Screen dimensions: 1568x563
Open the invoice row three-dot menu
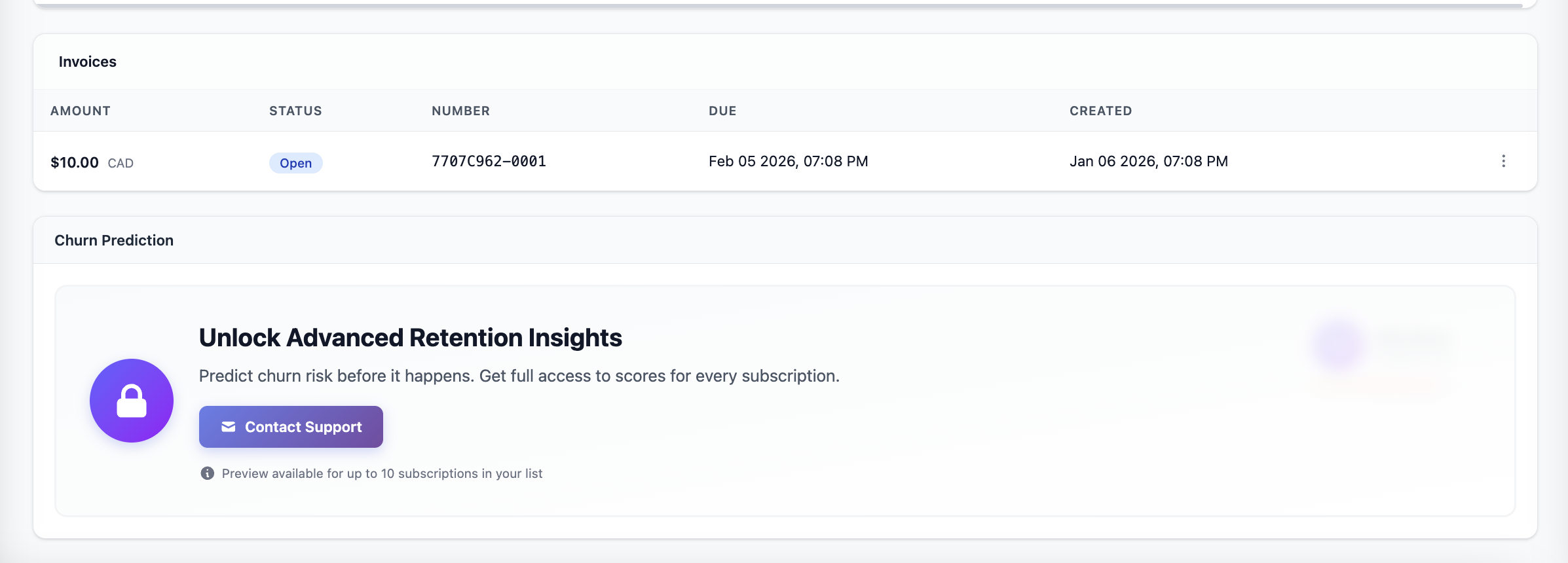[x=1503, y=161]
